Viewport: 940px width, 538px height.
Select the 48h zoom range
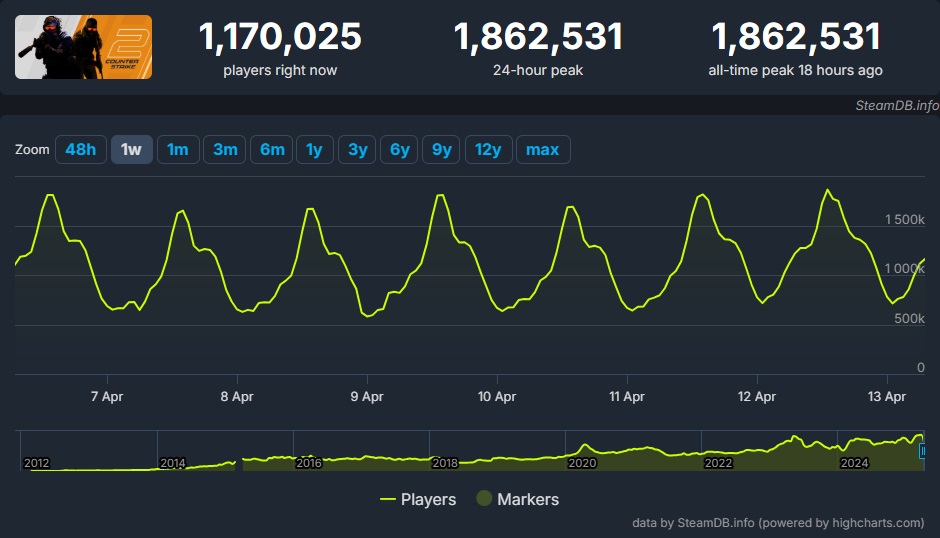[x=81, y=150]
